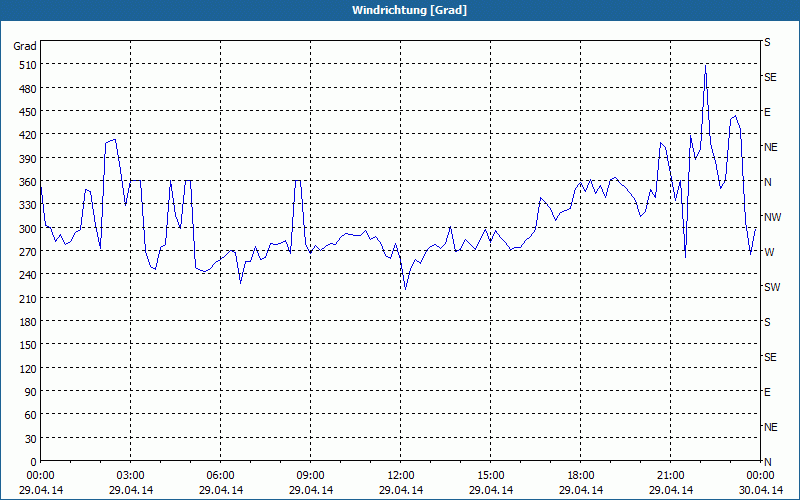This screenshot has width=800, height=500.
Task: Pick the 09:00 label on time axis
Action: point(311,475)
